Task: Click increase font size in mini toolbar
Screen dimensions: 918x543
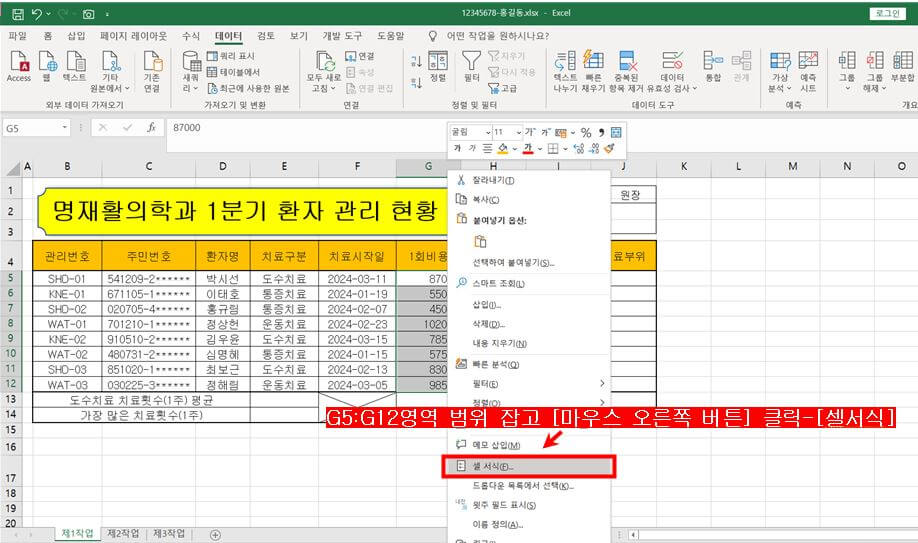Action: point(530,132)
